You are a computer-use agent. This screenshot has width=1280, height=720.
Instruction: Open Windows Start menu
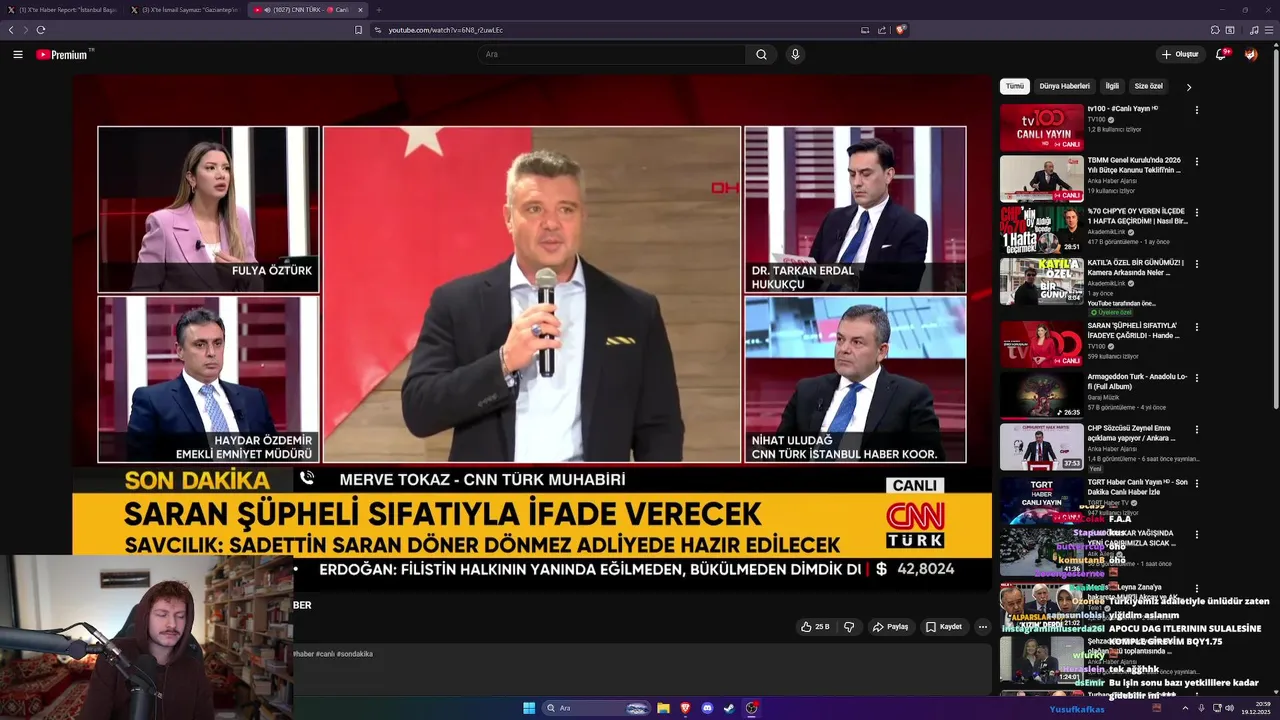[x=529, y=708]
